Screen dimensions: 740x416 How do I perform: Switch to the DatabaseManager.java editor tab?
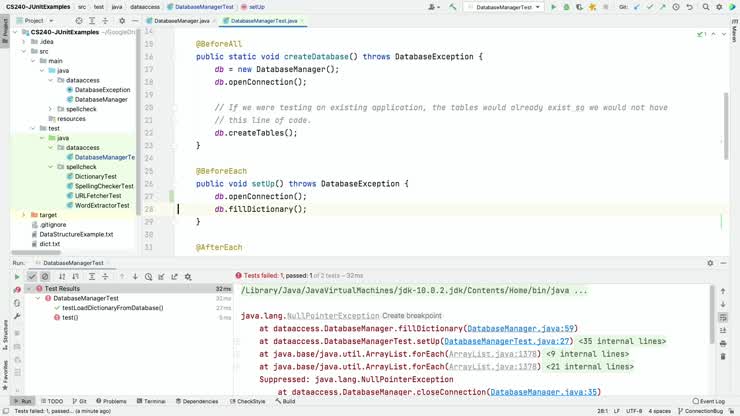pyautogui.click(x=181, y=21)
